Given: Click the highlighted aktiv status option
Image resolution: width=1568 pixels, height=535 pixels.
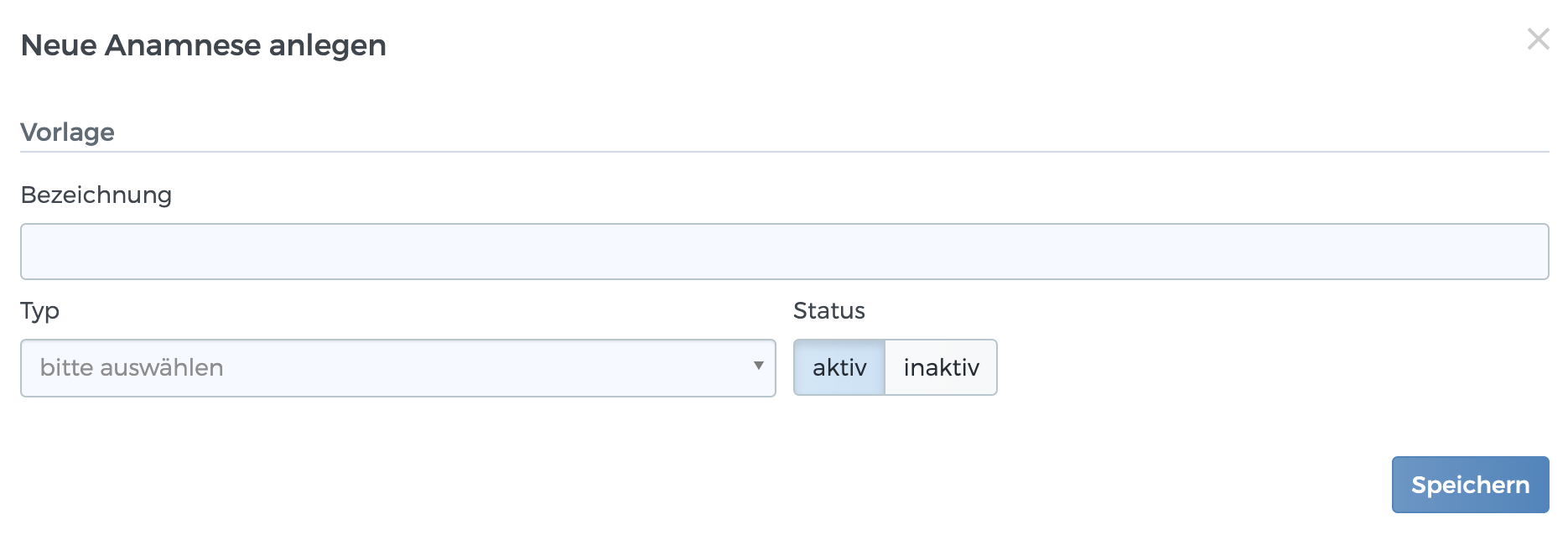Looking at the screenshot, I should tap(839, 368).
